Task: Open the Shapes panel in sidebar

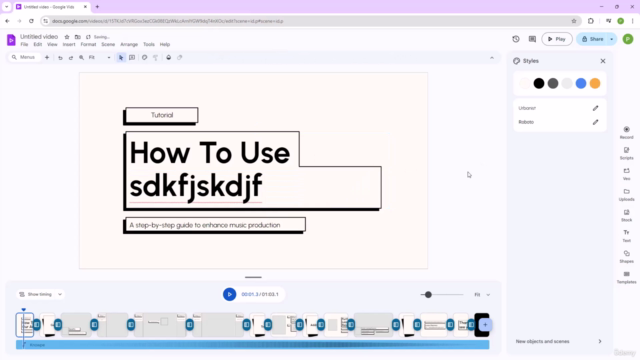Action: 627,257
